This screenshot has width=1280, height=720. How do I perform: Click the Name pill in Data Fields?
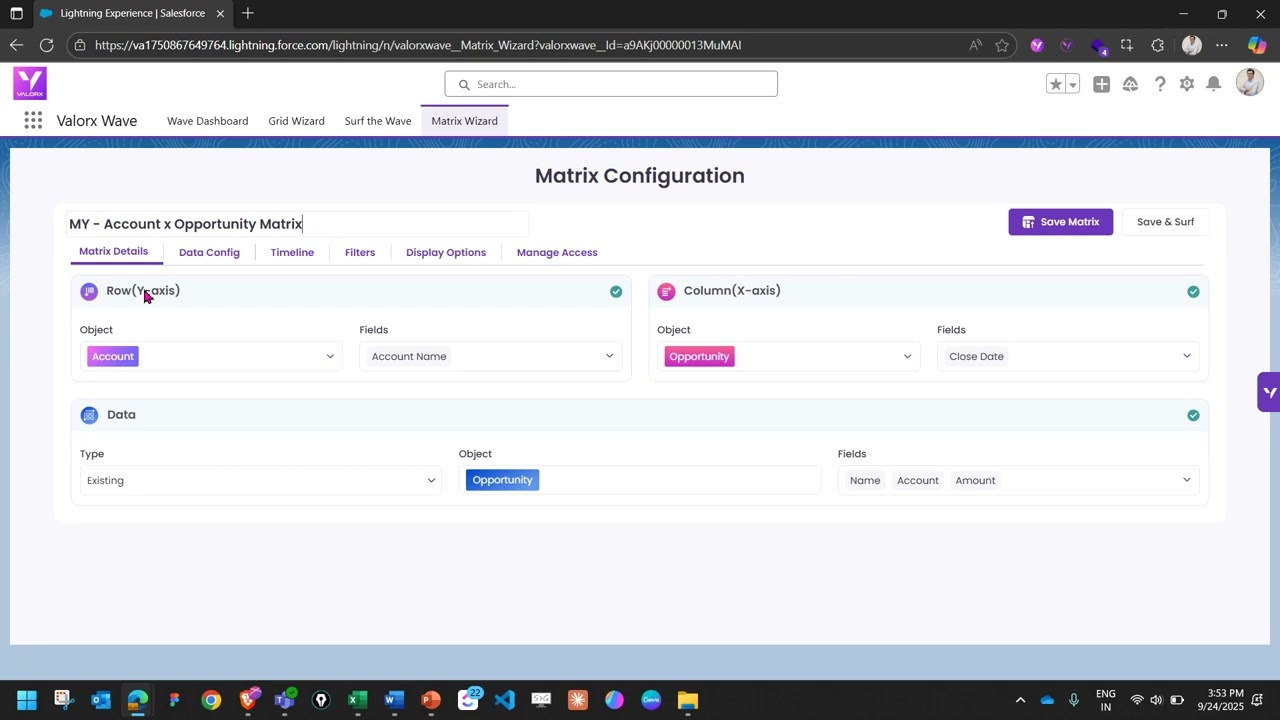tap(865, 481)
